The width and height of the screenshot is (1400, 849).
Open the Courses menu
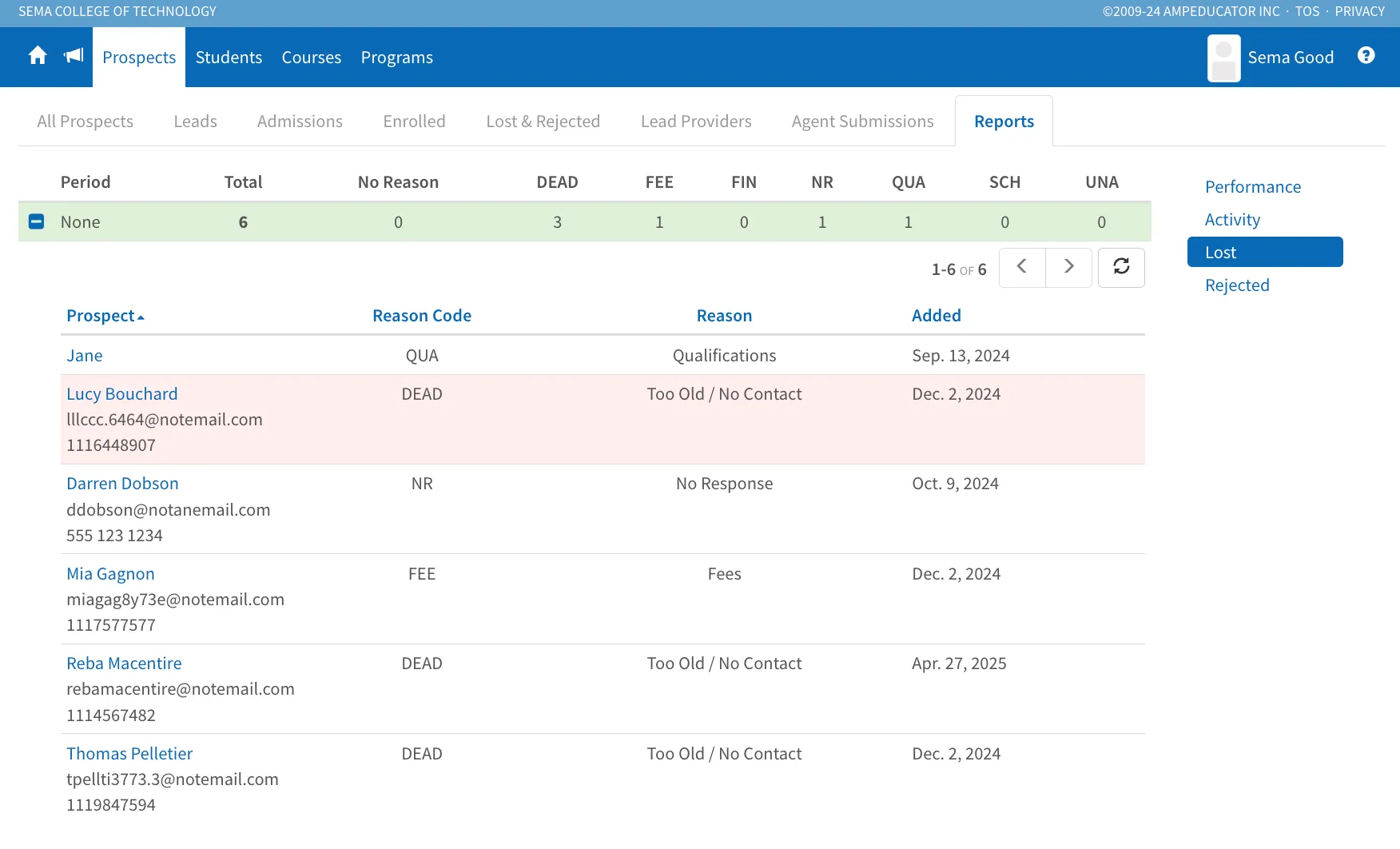[x=312, y=58]
